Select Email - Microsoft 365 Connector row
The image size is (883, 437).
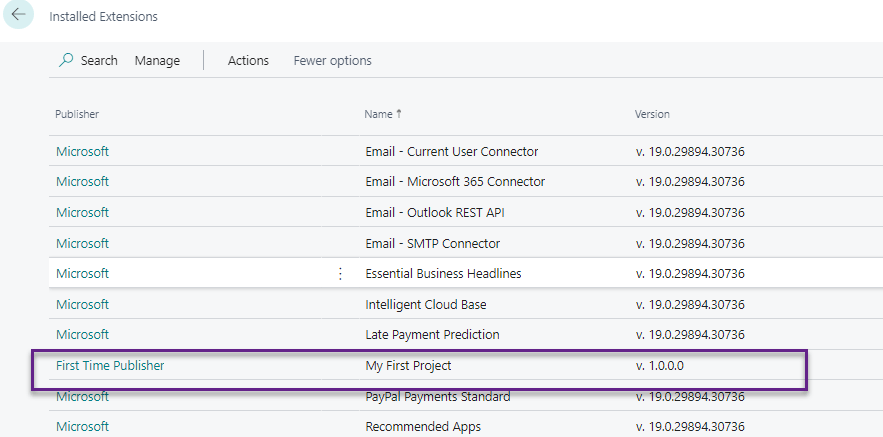pyautogui.click(x=455, y=182)
